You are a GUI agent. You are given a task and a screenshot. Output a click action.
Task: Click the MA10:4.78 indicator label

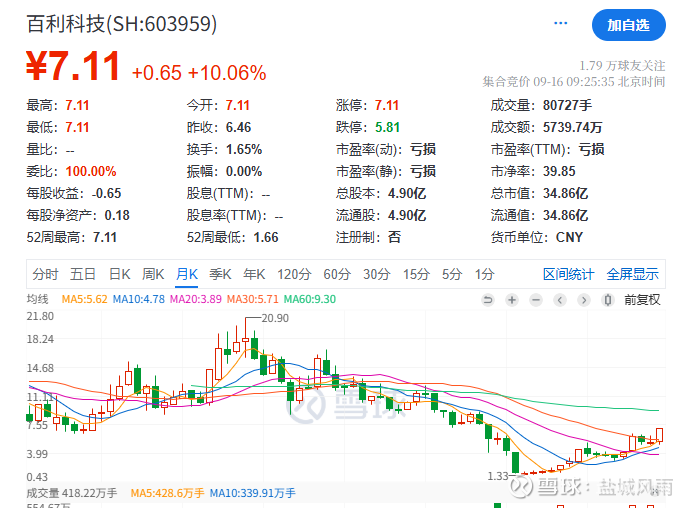138,299
